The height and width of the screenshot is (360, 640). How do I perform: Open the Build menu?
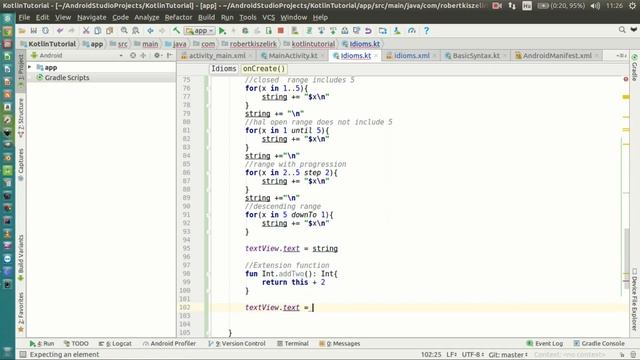[x=206, y=18]
